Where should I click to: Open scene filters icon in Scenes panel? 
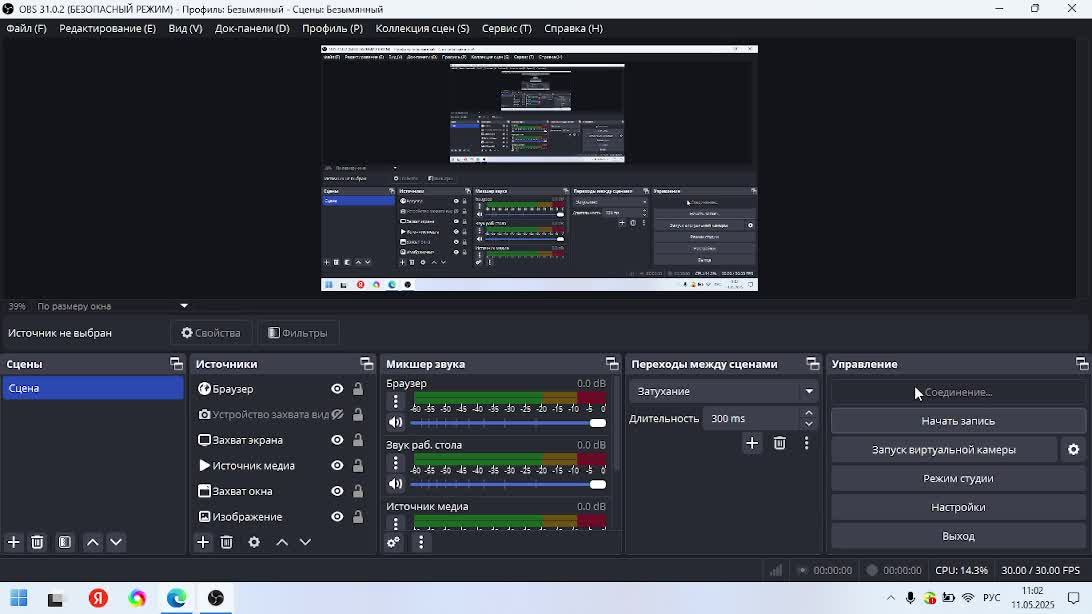click(x=65, y=542)
